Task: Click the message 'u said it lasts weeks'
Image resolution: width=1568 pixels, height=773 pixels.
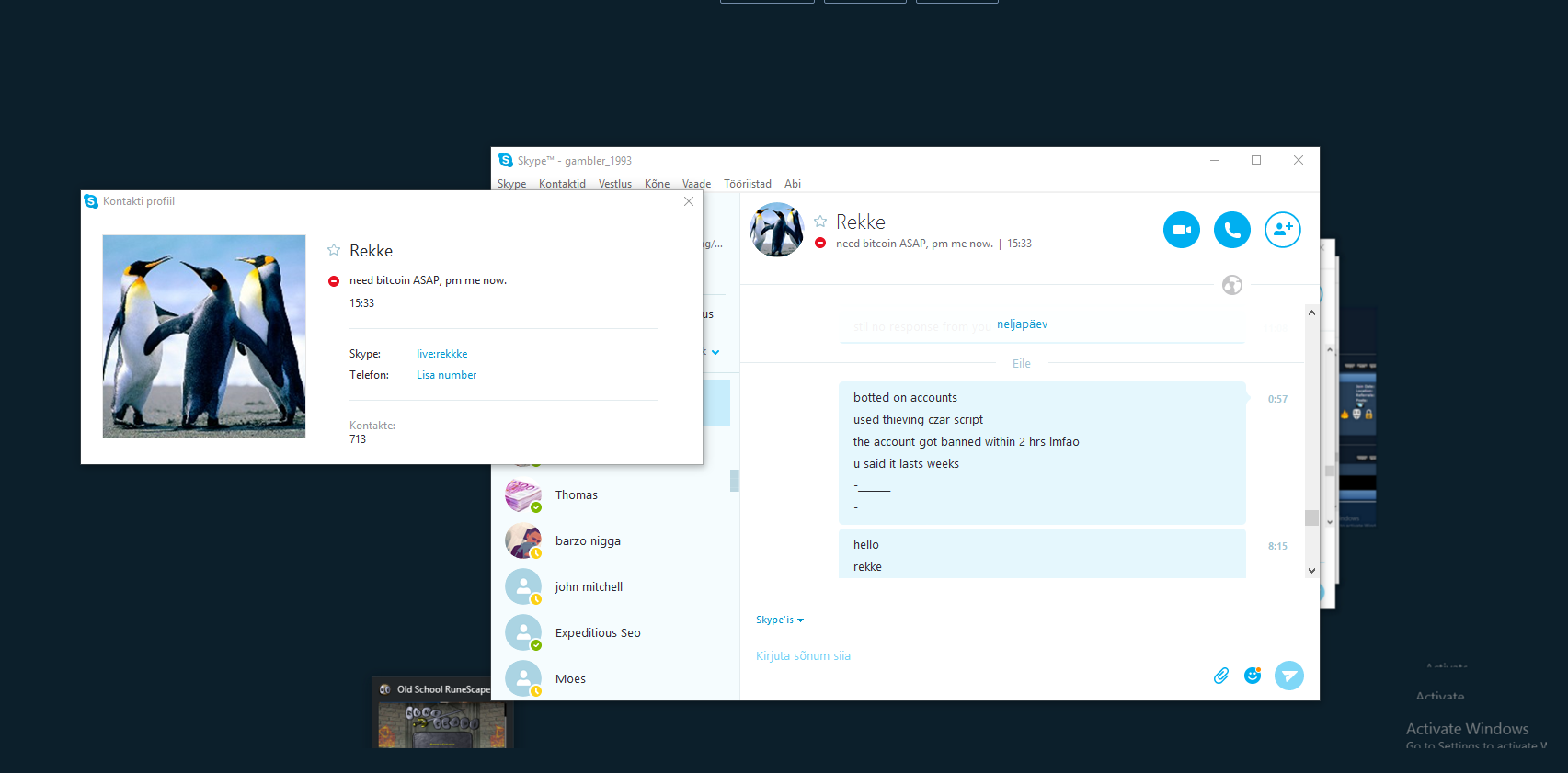Action: coord(906,464)
